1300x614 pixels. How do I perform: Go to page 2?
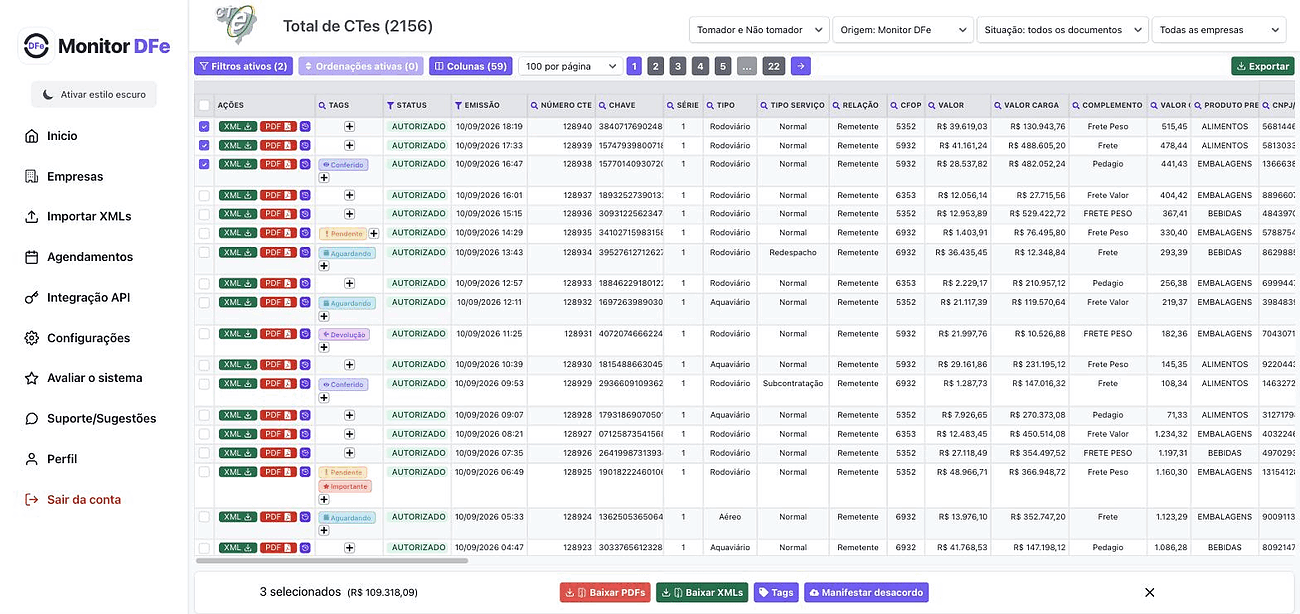[x=655, y=66]
